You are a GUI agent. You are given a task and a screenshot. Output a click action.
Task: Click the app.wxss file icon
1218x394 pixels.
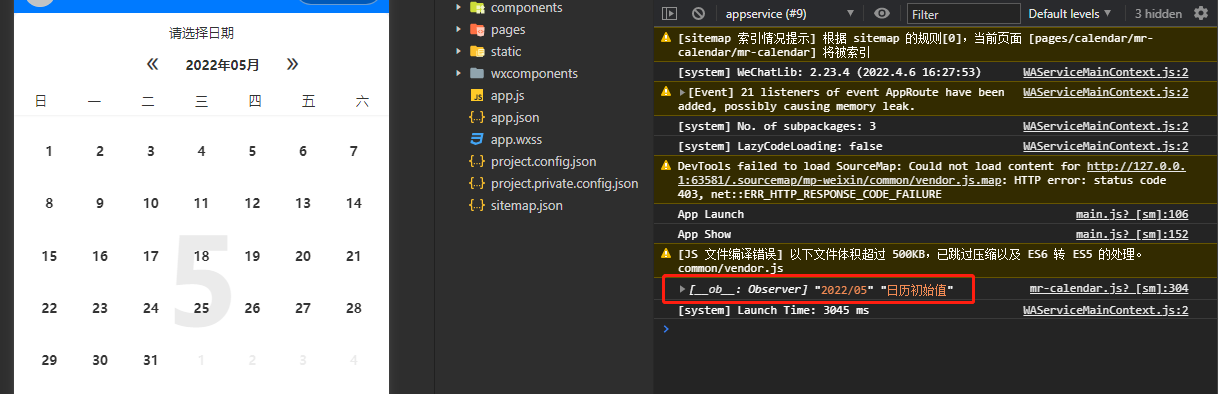pos(477,140)
